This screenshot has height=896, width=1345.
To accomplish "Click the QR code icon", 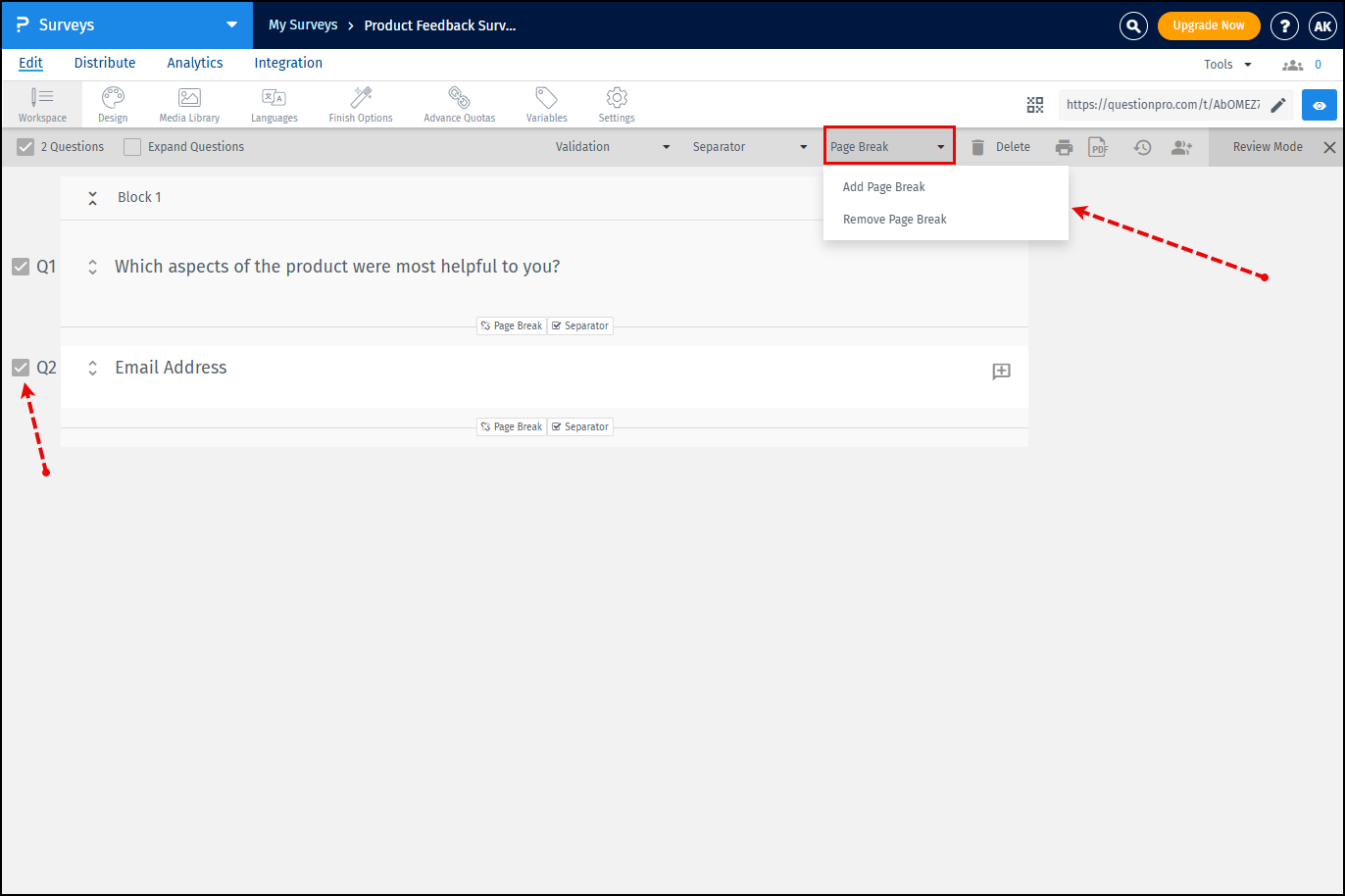I will [x=1035, y=105].
